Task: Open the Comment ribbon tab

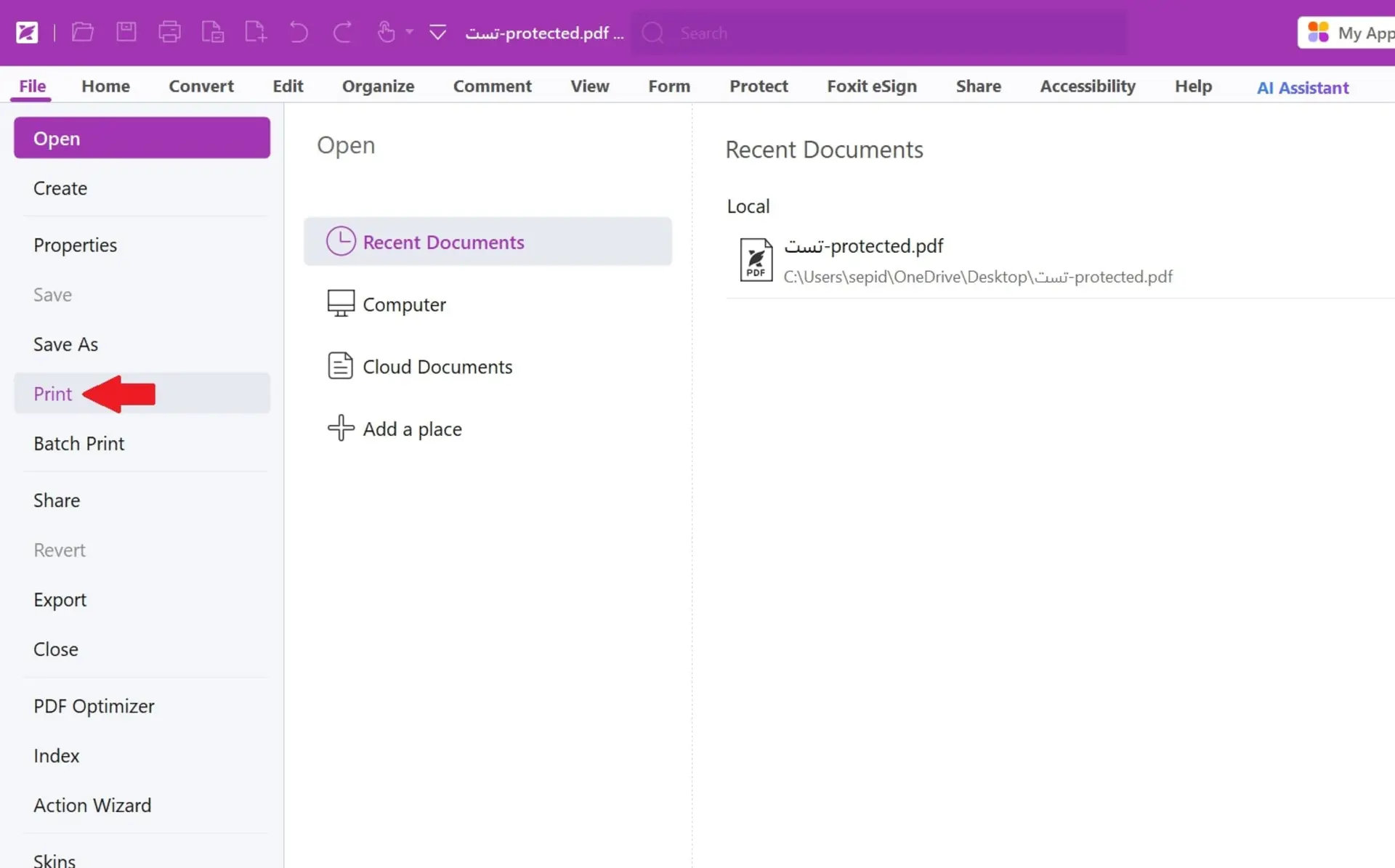Action: pyautogui.click(x=492, y=86)
